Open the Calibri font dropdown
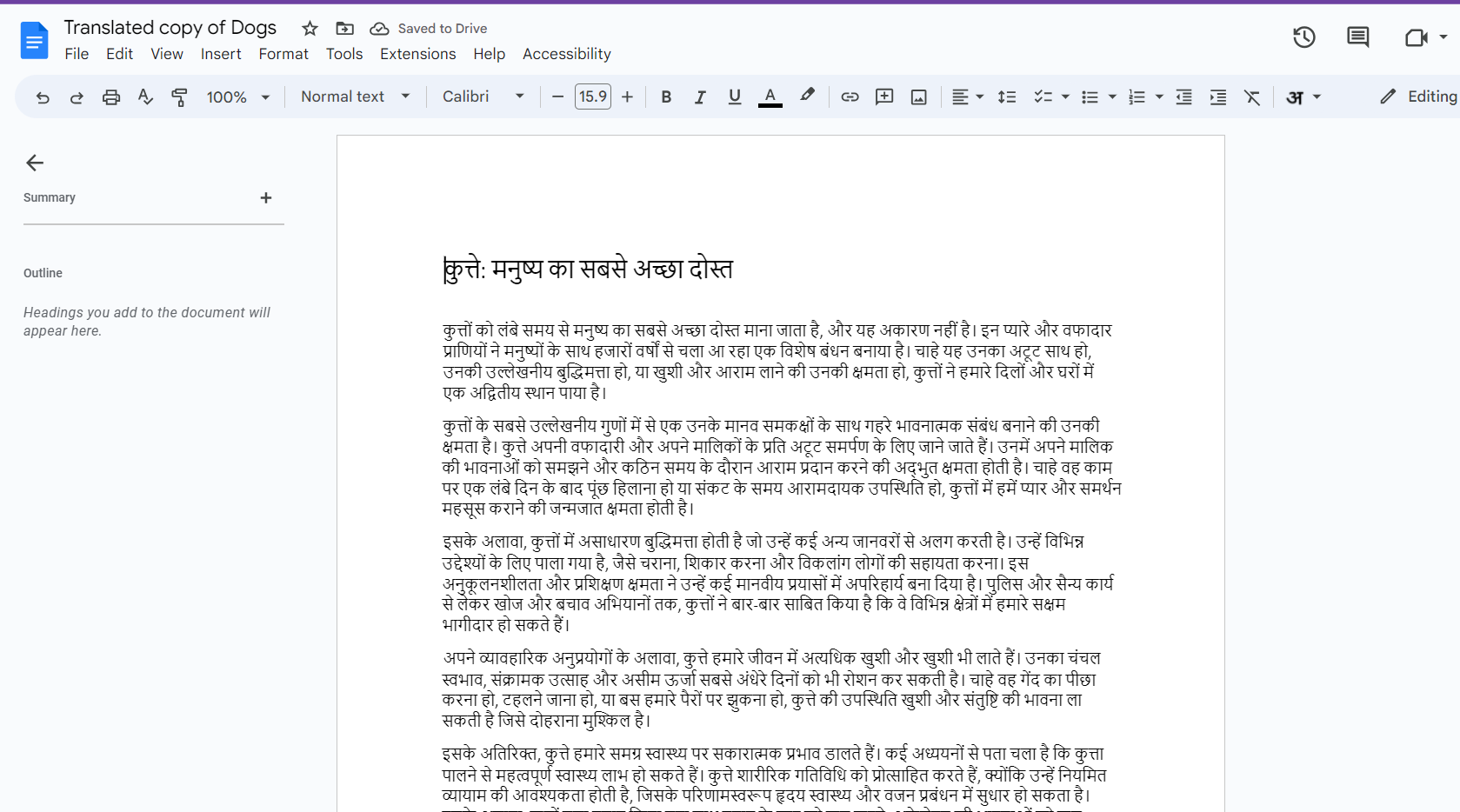The image size is (1460, 812). coord(483,97)
